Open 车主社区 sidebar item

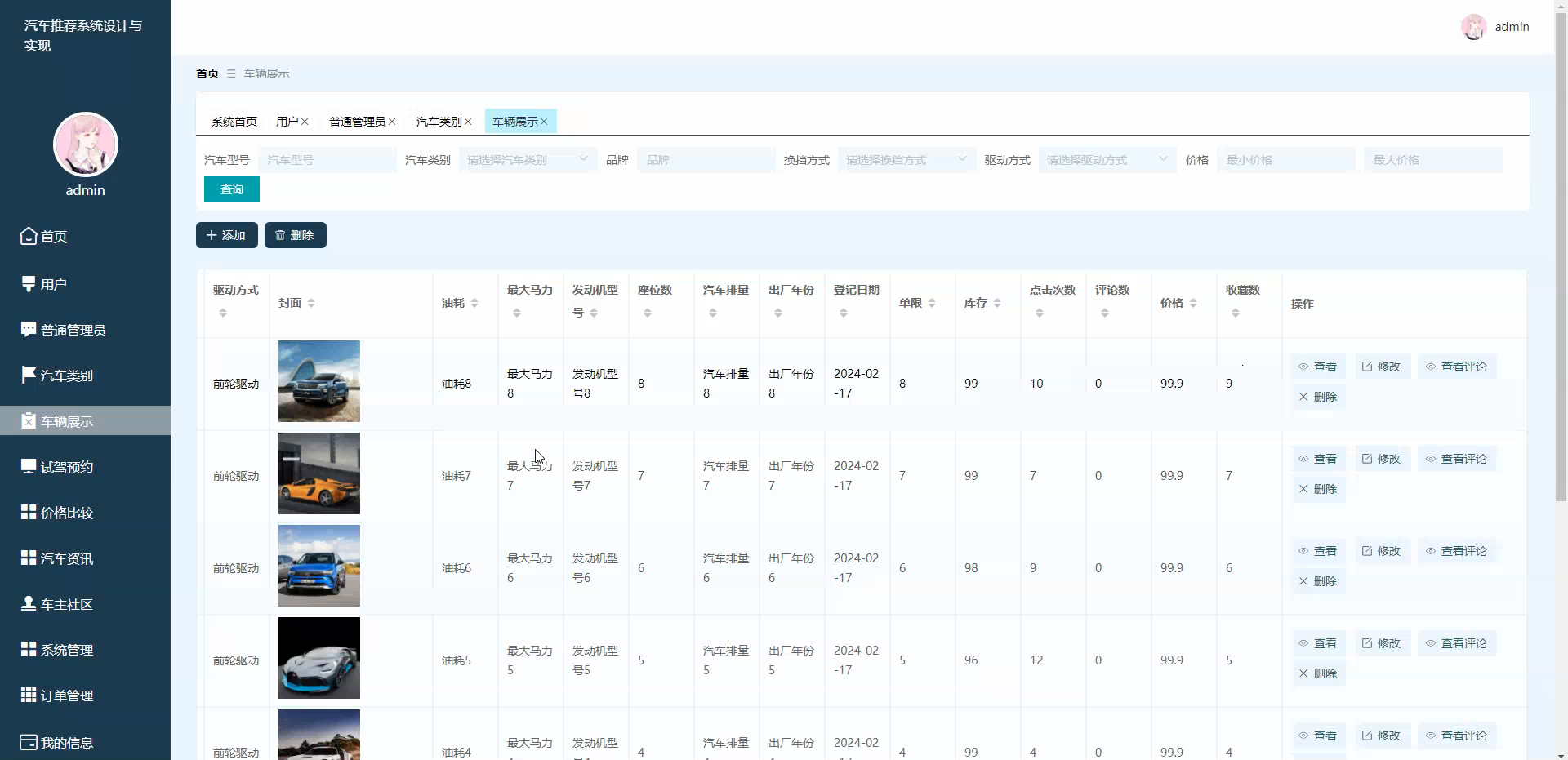85,604
